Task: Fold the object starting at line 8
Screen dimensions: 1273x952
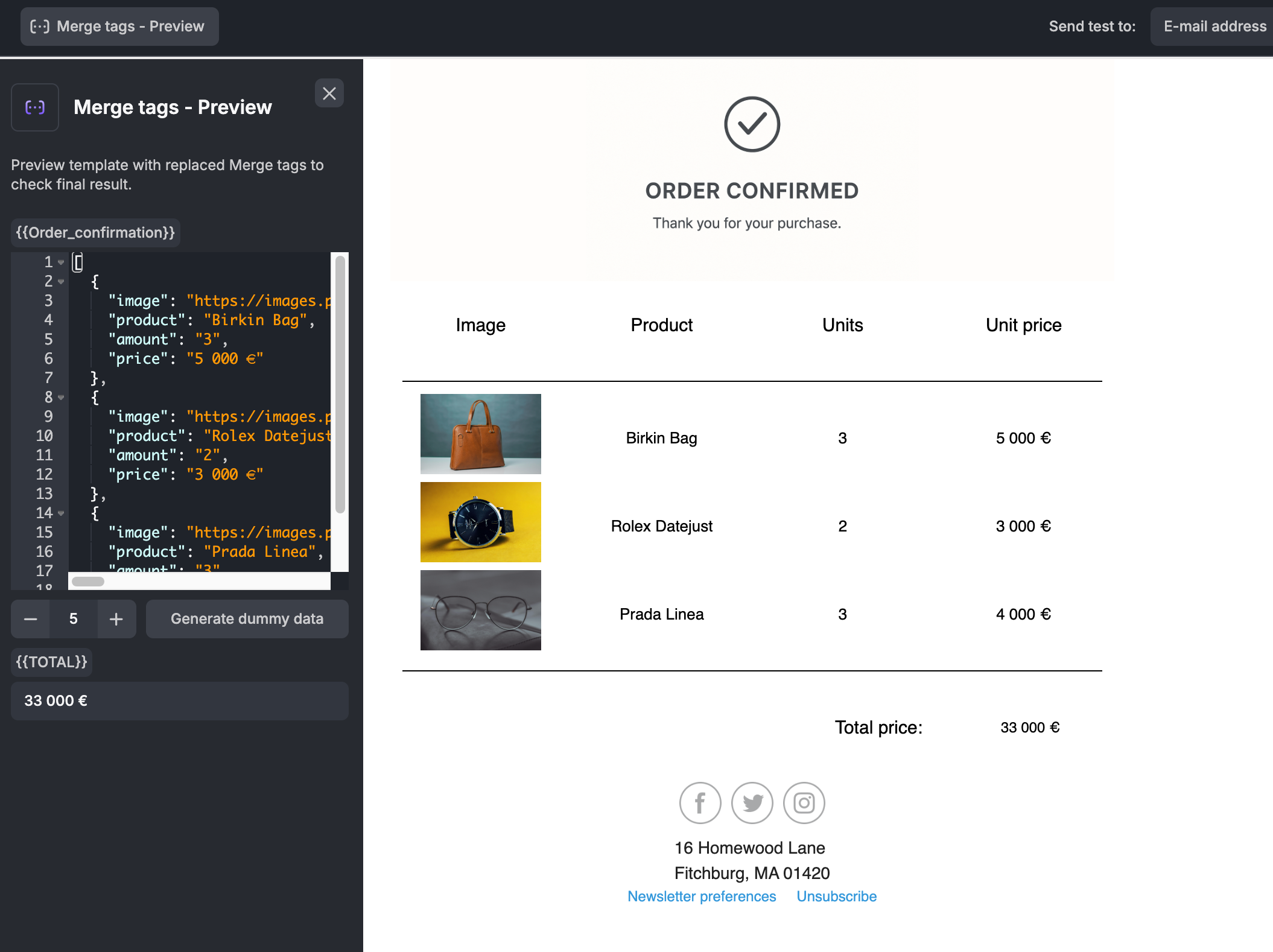Action: tap(61, 398)
